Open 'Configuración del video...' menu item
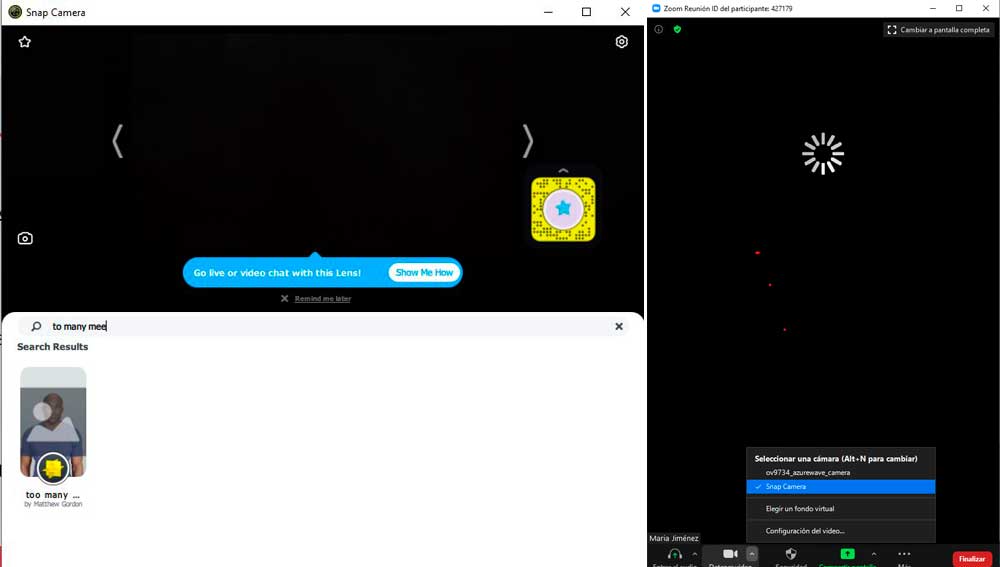The image size is (1000, 567). pyautogui.click(x=841, y=531)
